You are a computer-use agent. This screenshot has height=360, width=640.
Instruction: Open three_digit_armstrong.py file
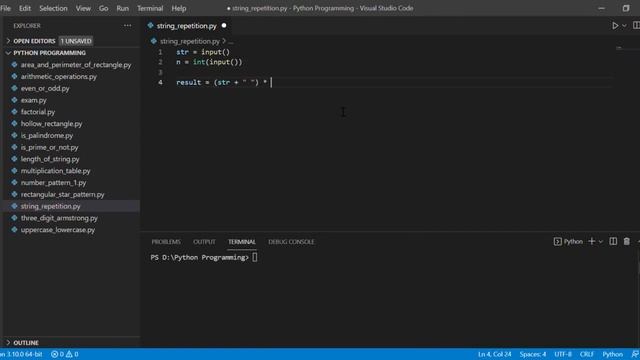click(x=59, y=218)
